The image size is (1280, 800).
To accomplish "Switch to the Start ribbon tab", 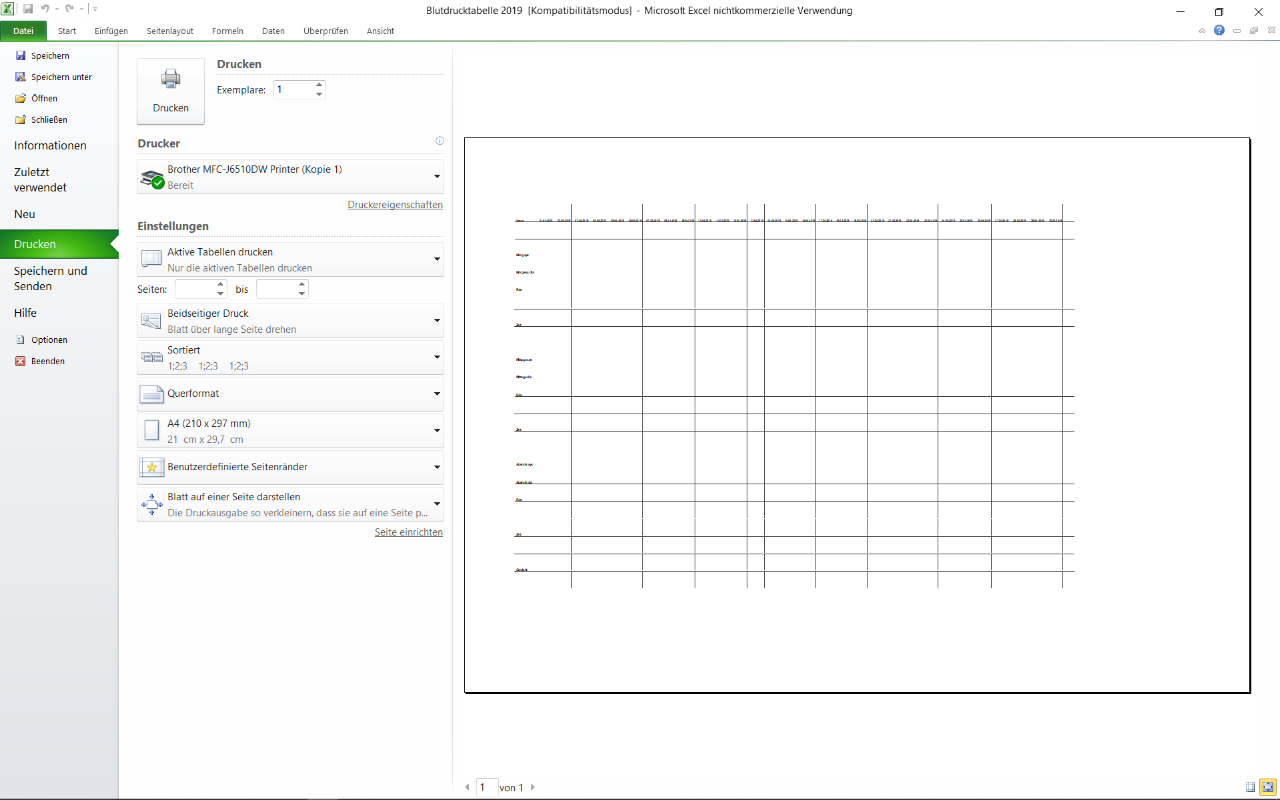I will [67, 31].
